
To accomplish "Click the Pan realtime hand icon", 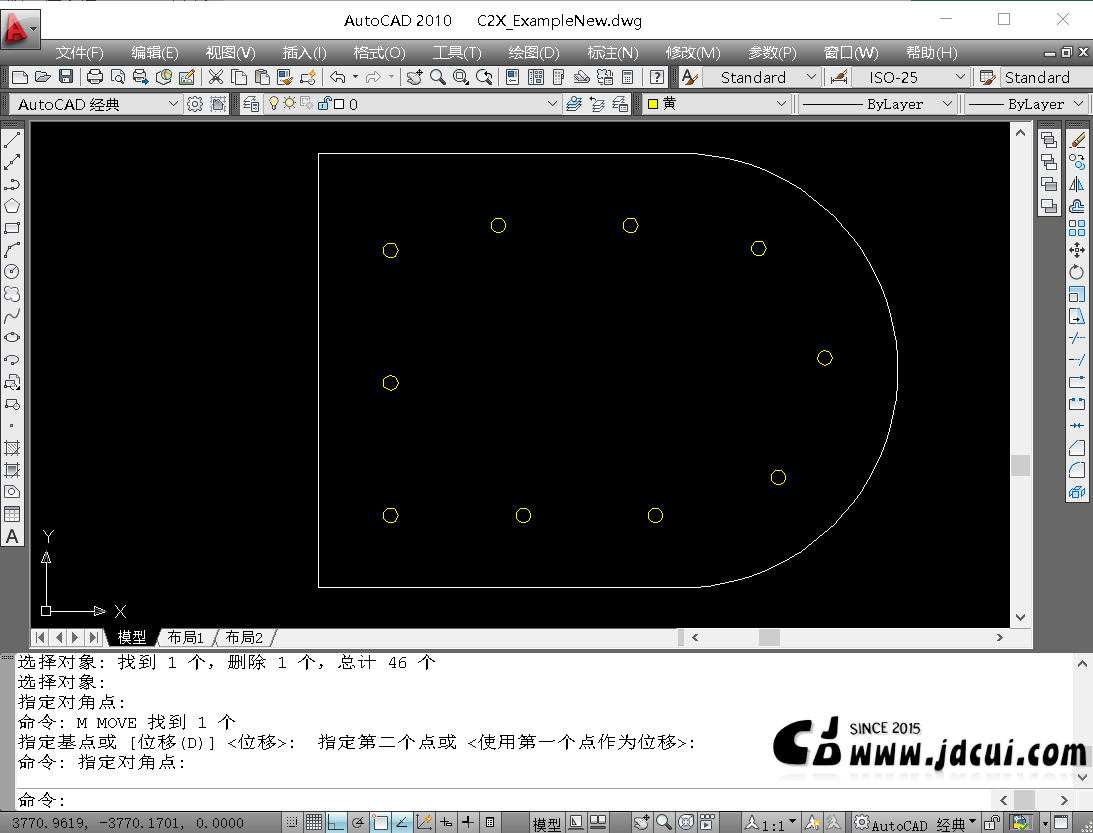I will pyautogui.click(x=414, y=77).
